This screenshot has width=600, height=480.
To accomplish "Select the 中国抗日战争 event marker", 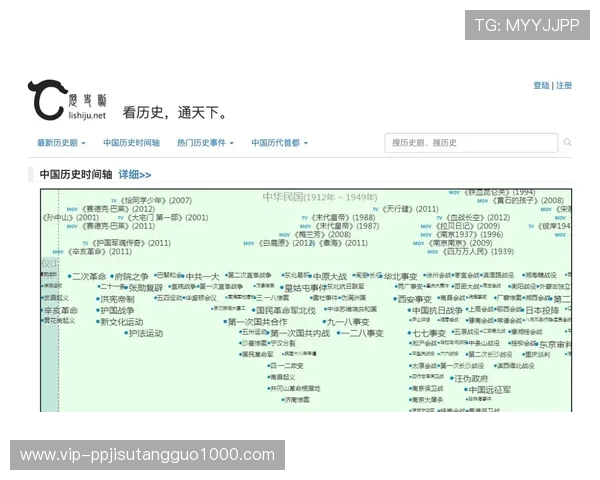I will (x=437, y=310).
